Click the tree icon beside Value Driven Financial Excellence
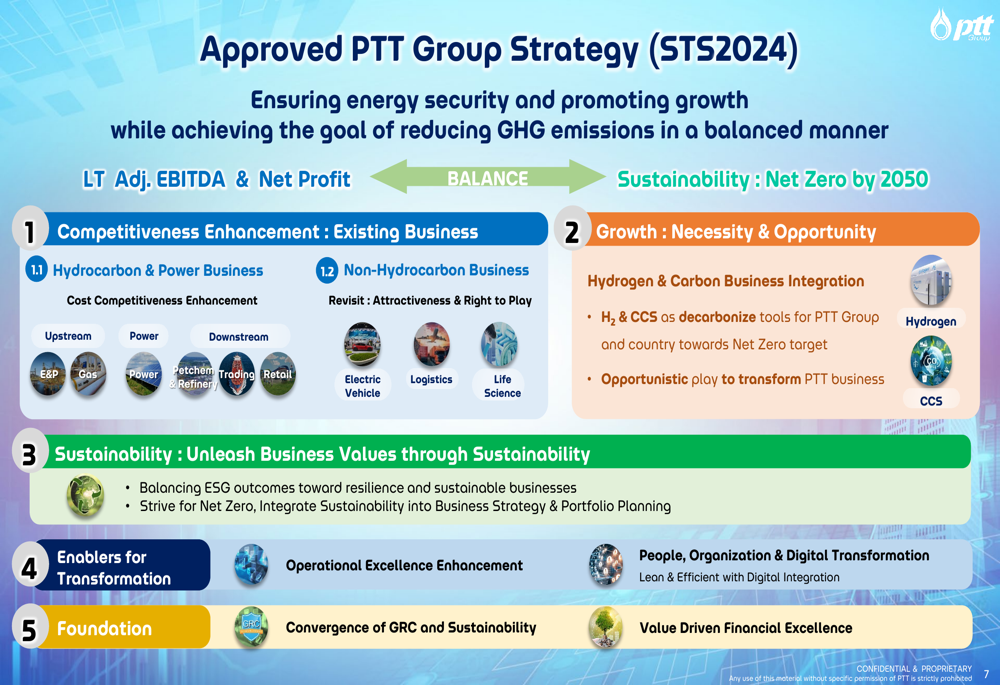Viewport: 1000px width, 685px height. 606,628
